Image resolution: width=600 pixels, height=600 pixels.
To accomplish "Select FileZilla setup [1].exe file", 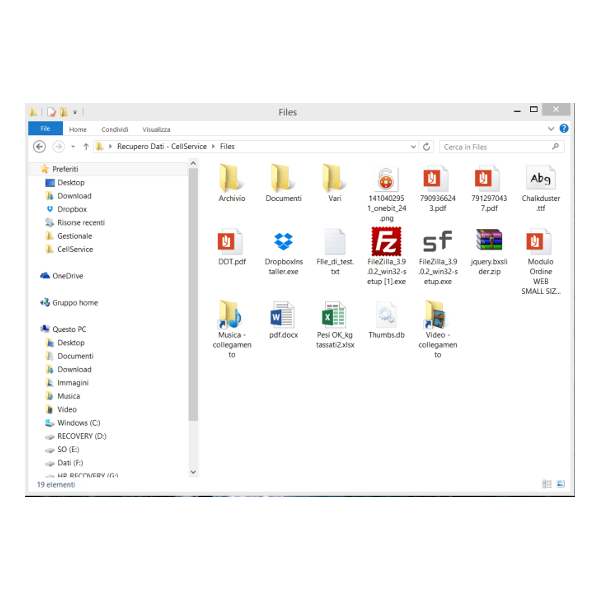I will tap(386, 256).
